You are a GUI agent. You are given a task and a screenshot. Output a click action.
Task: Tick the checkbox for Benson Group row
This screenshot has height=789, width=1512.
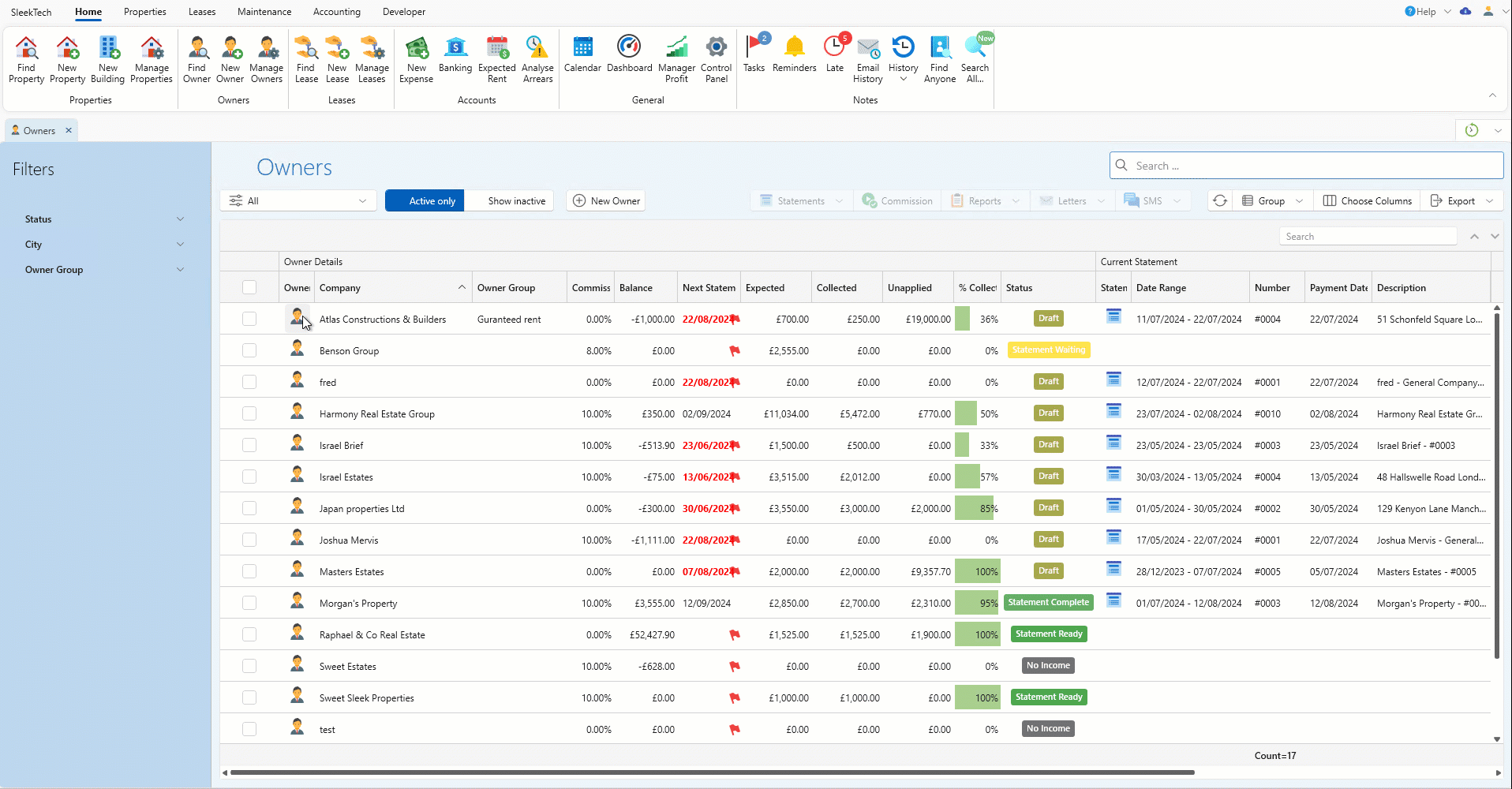[249, 350]
